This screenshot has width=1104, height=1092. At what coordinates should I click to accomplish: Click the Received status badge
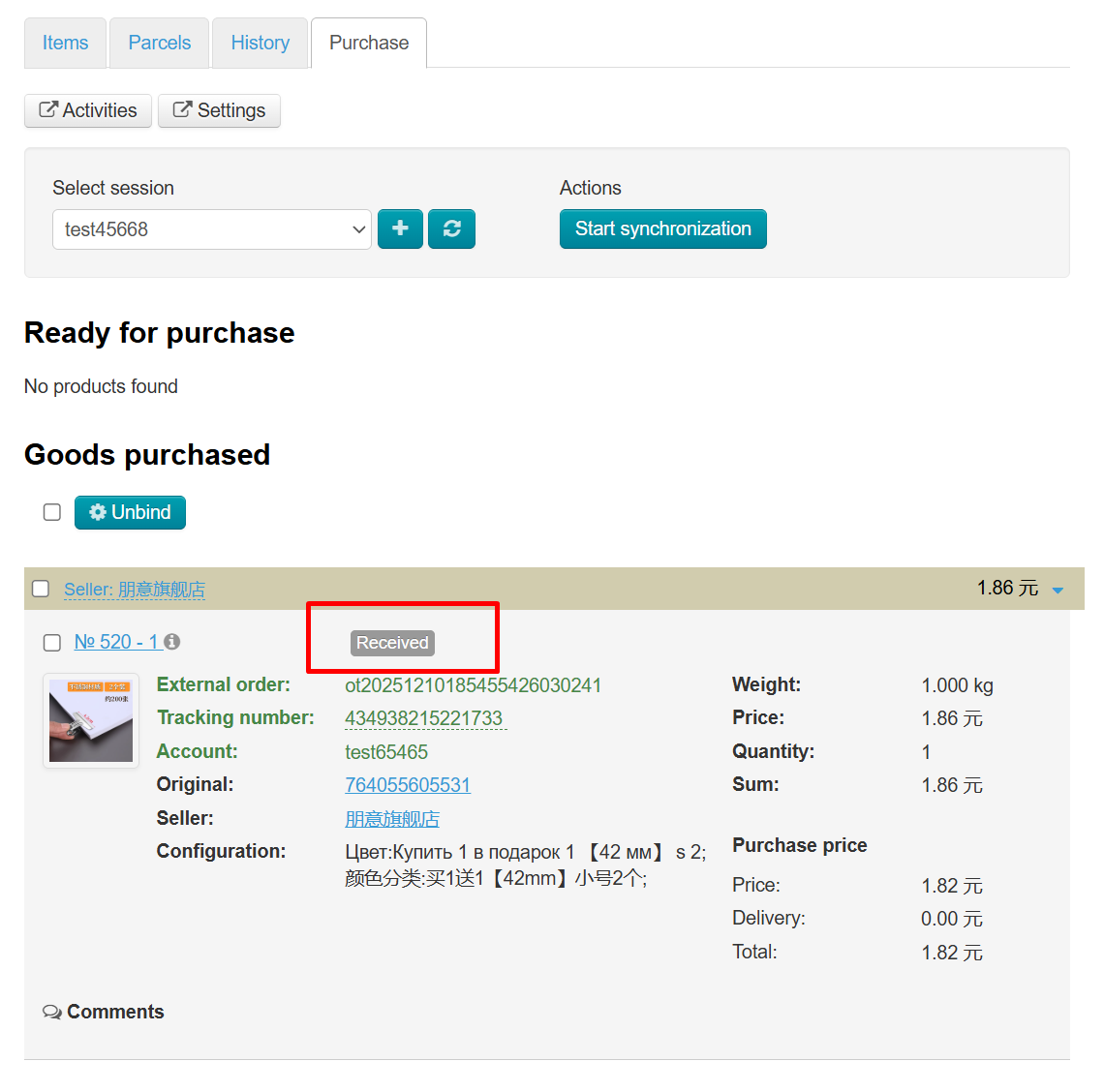[x=392, y=643]
